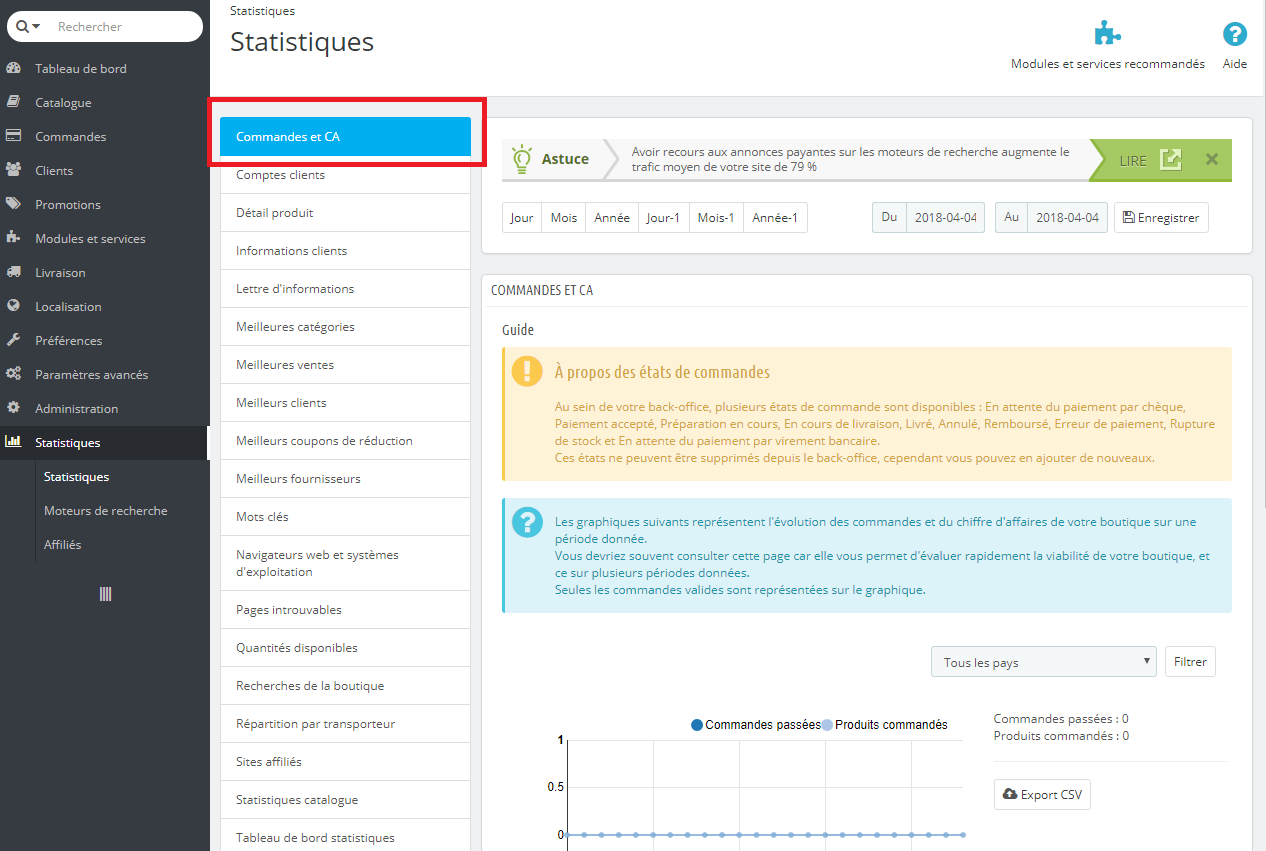1266x851 pixels.
Task: Select the Mois-1 period button
Action: (x=716, y=218)
